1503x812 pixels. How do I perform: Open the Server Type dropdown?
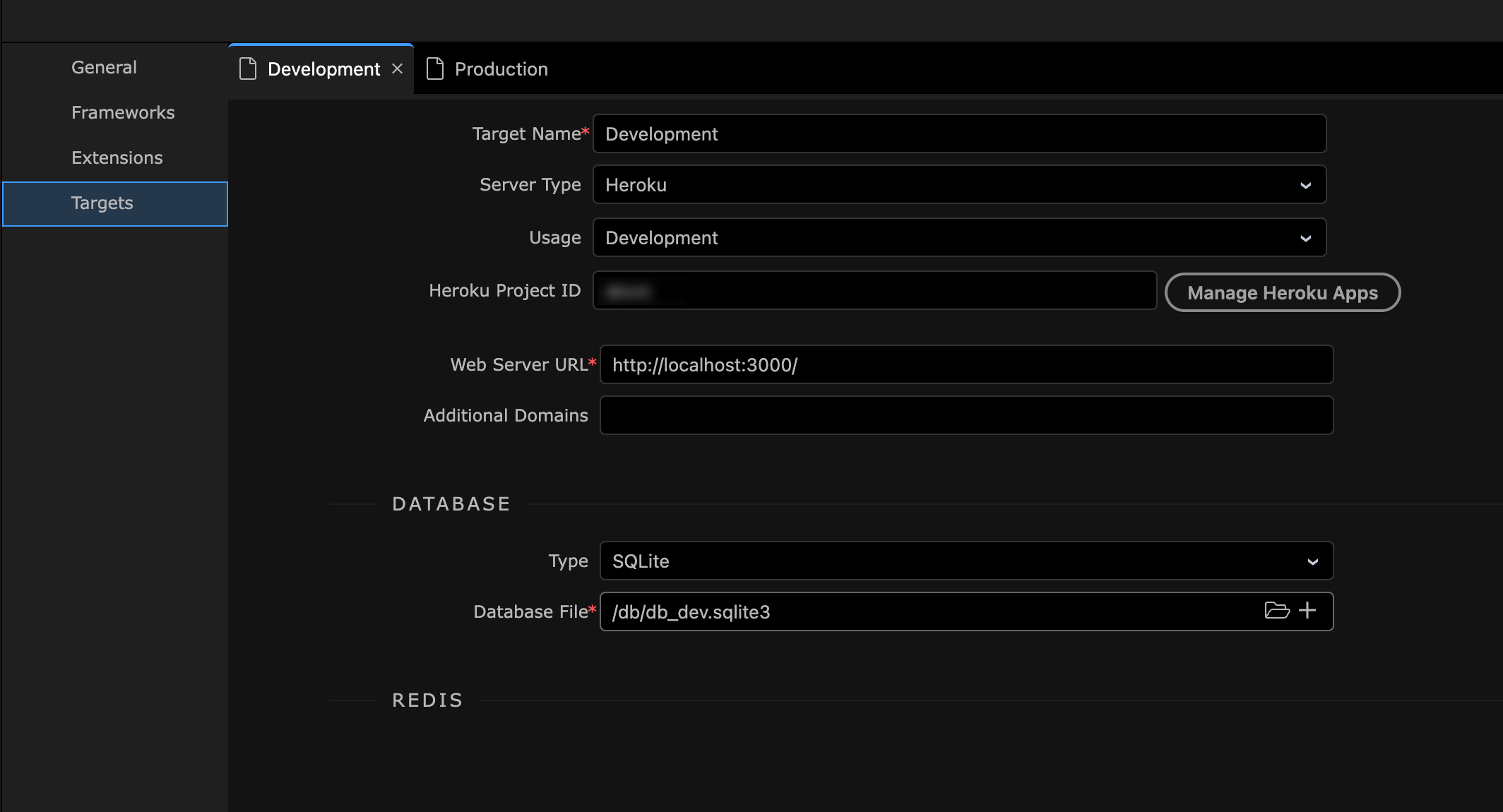click(x=959, y=185)
